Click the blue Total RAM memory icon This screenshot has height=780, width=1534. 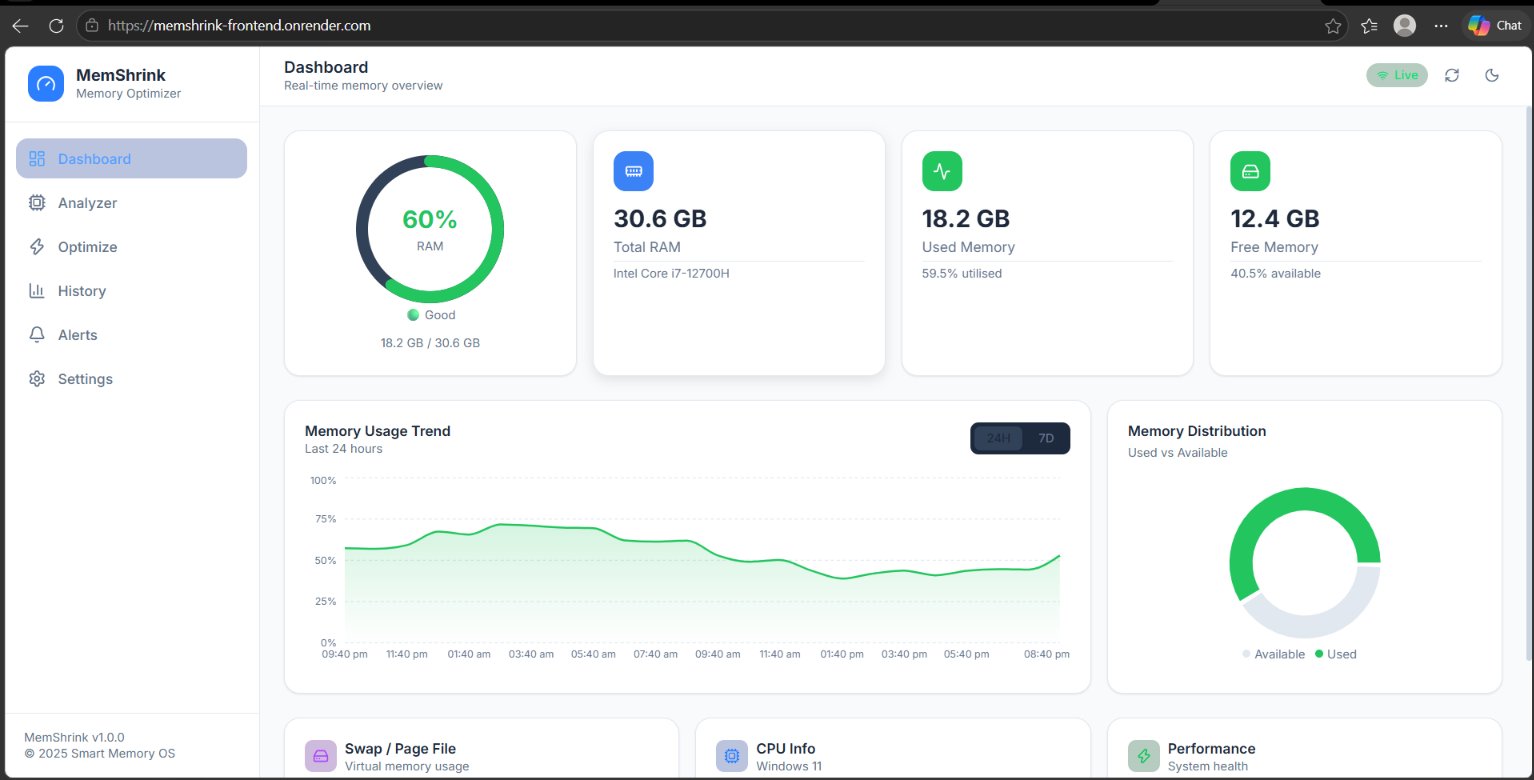[633, 171]
